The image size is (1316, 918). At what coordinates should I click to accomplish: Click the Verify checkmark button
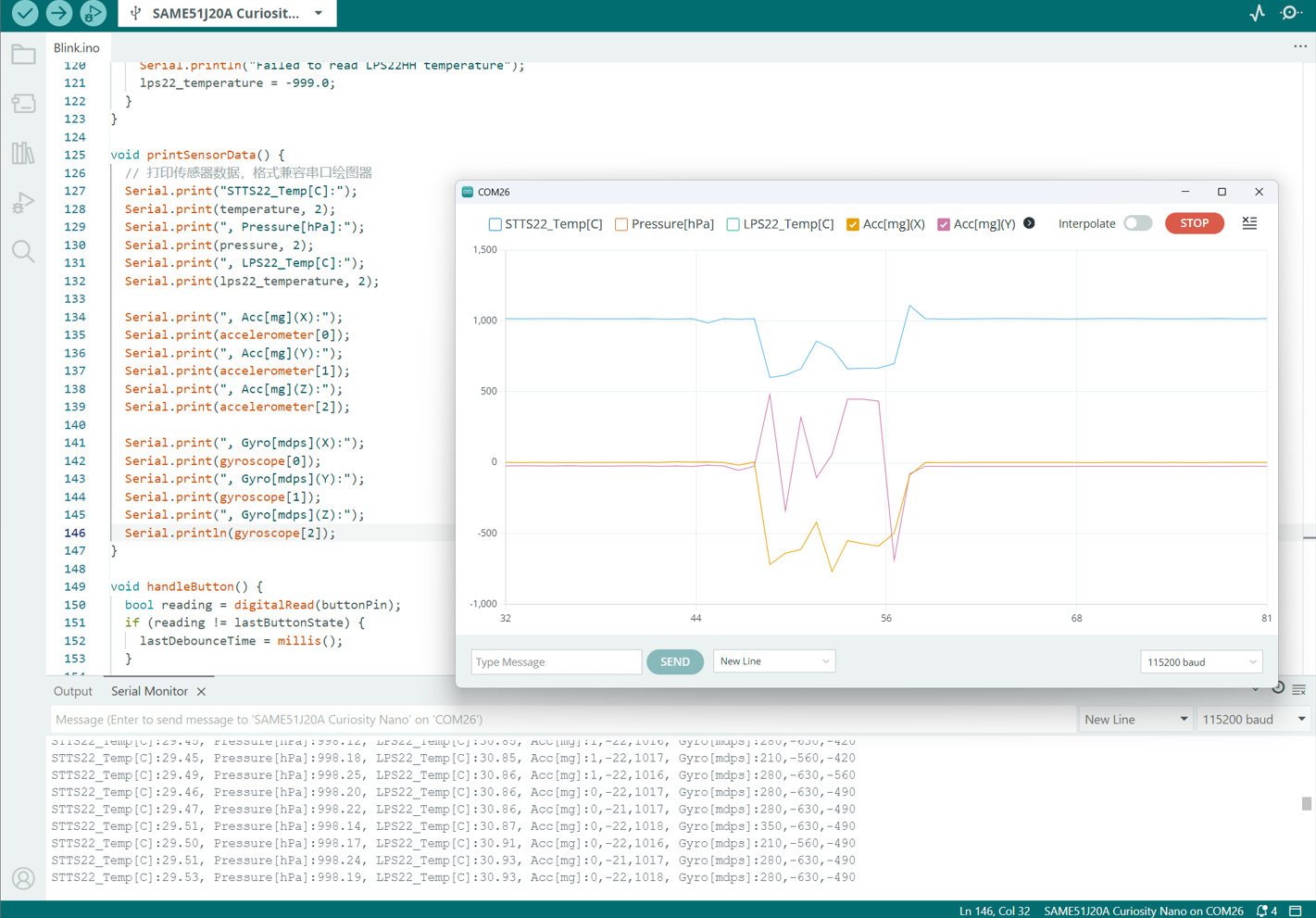[25, 13]
